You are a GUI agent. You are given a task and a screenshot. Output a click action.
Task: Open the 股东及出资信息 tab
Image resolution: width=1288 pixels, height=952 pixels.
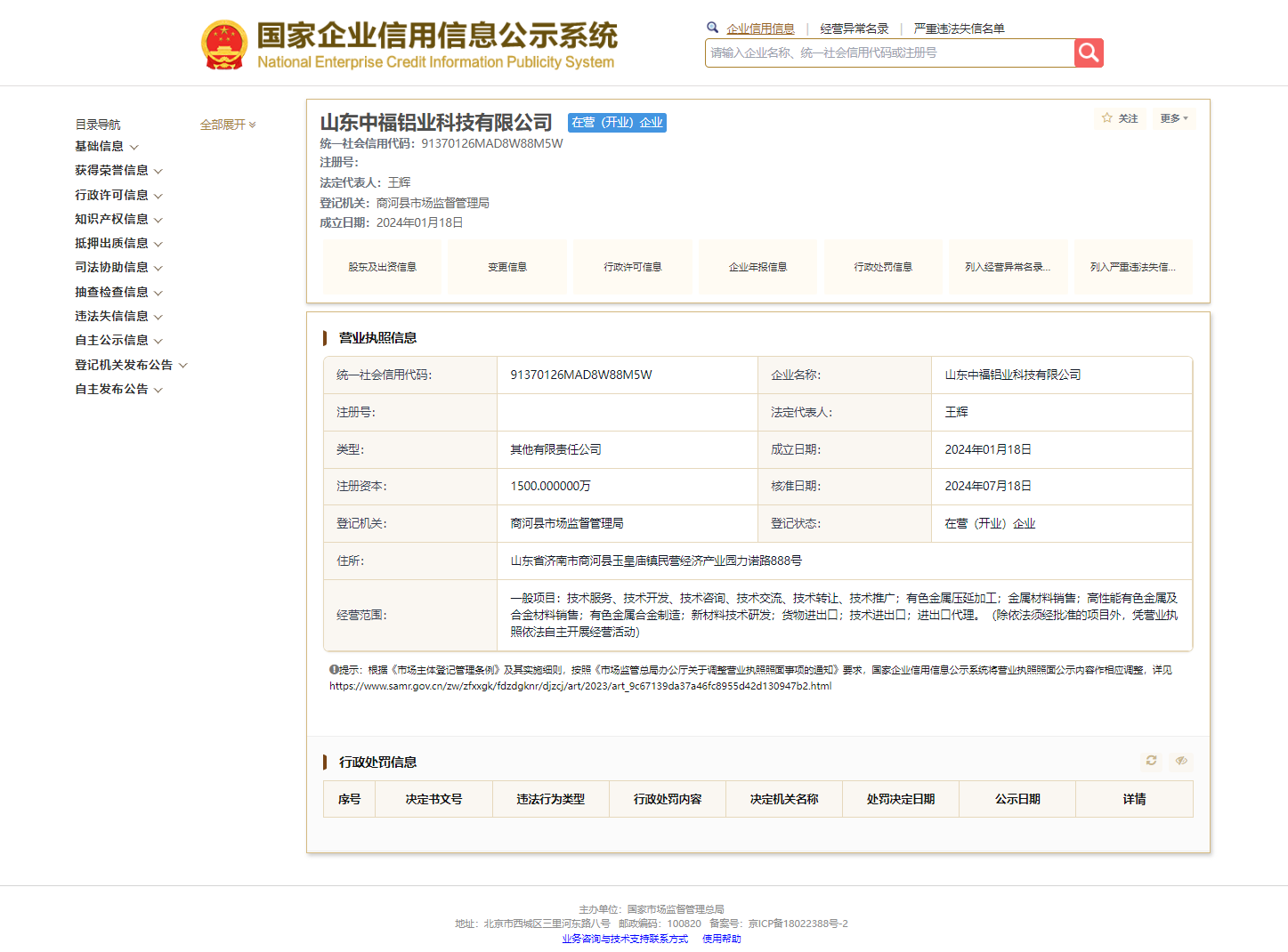pos(382,267)
